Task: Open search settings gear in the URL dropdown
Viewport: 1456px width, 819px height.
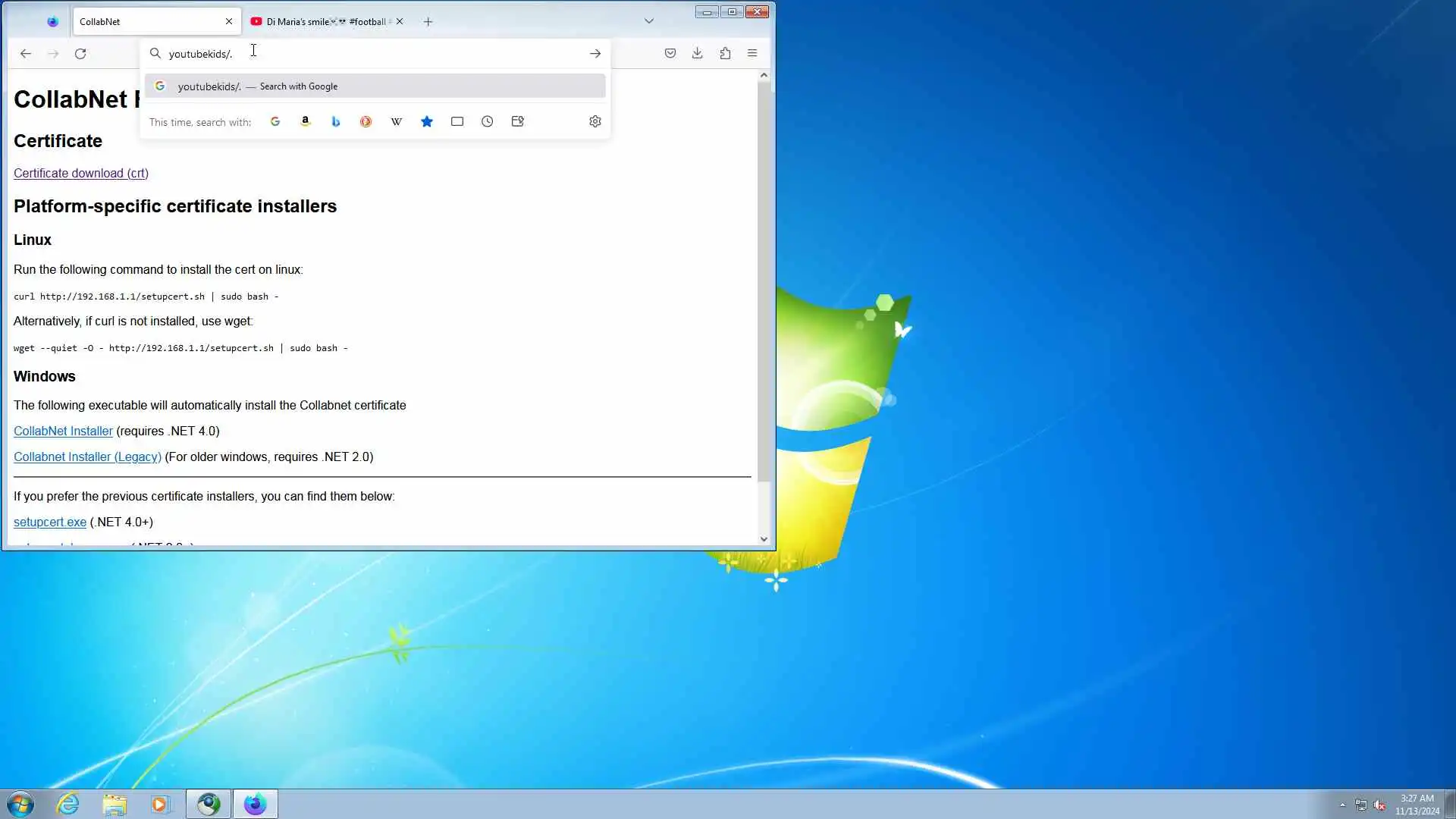Action: pos(595,121)
